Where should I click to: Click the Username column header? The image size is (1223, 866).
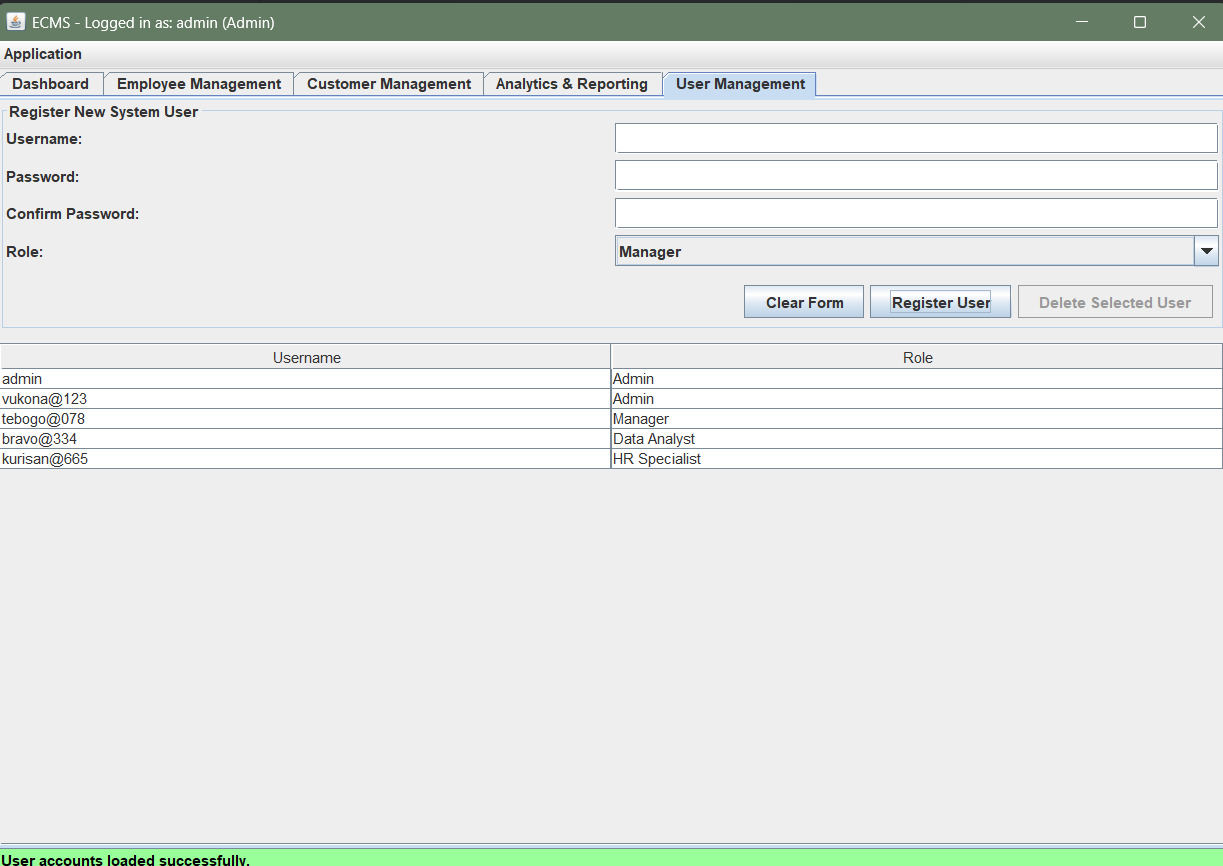click(305, 357)
